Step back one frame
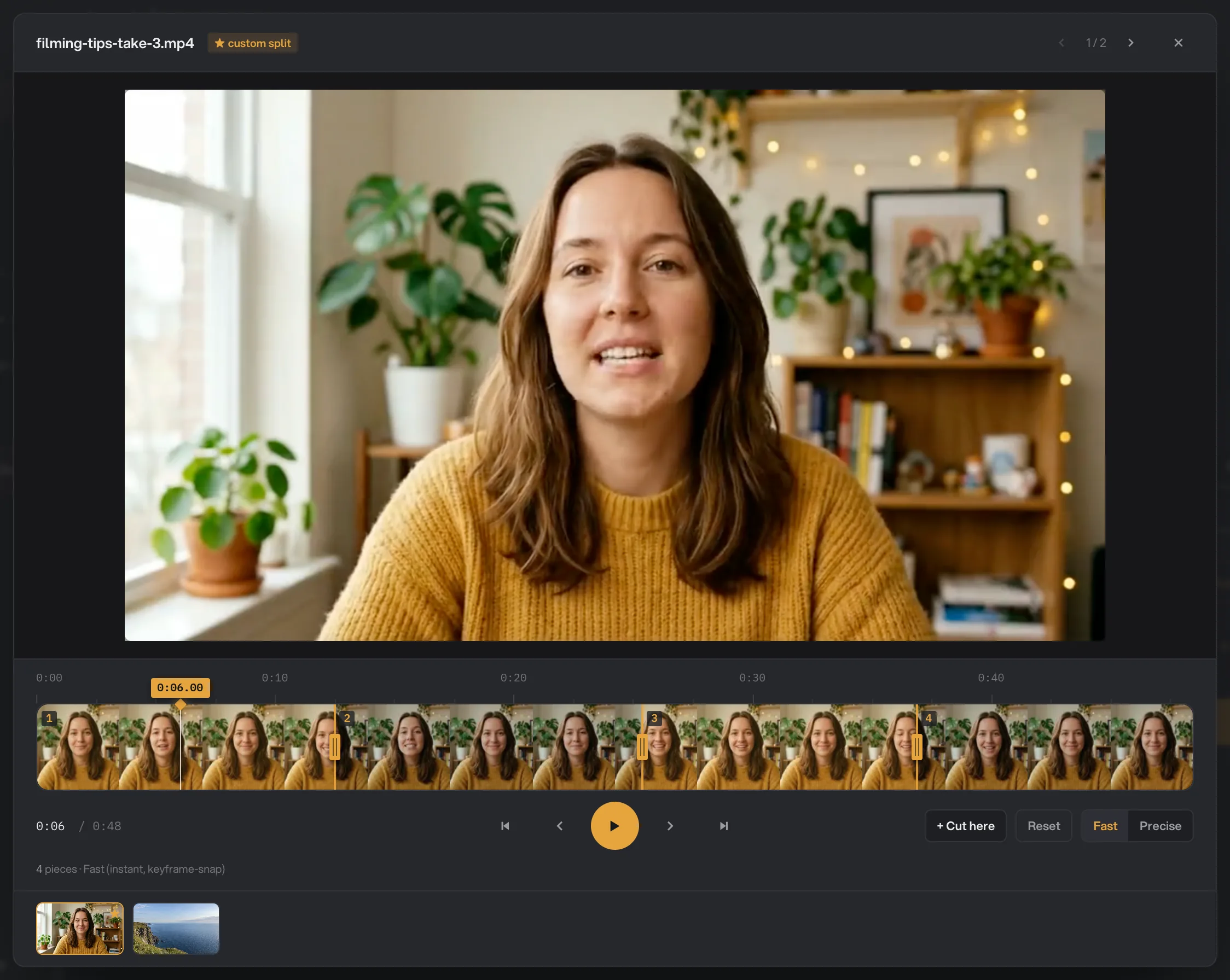Image resolution: width=1230 pixels, height=980 pixels. [560, 825]
